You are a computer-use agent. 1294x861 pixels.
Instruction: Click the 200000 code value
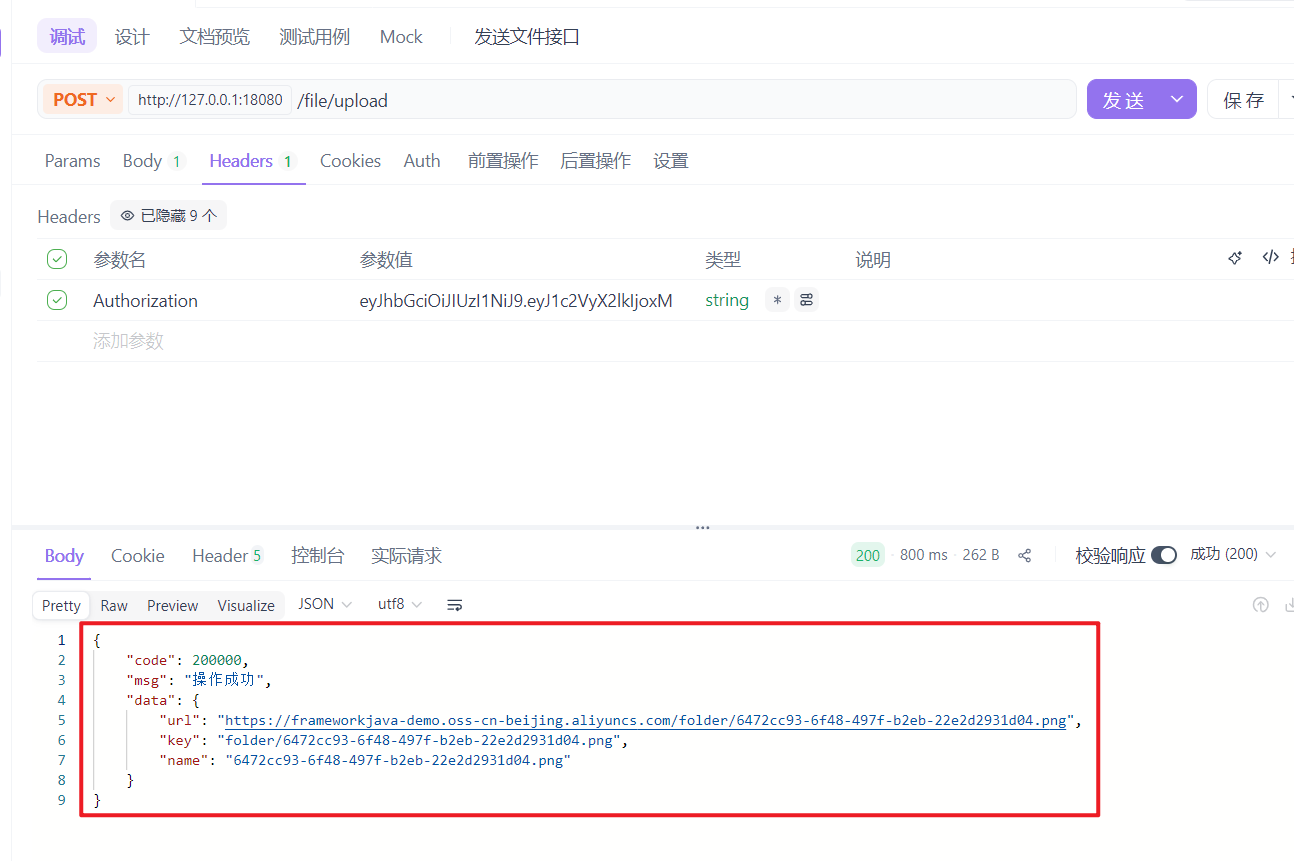coord(217,660)
